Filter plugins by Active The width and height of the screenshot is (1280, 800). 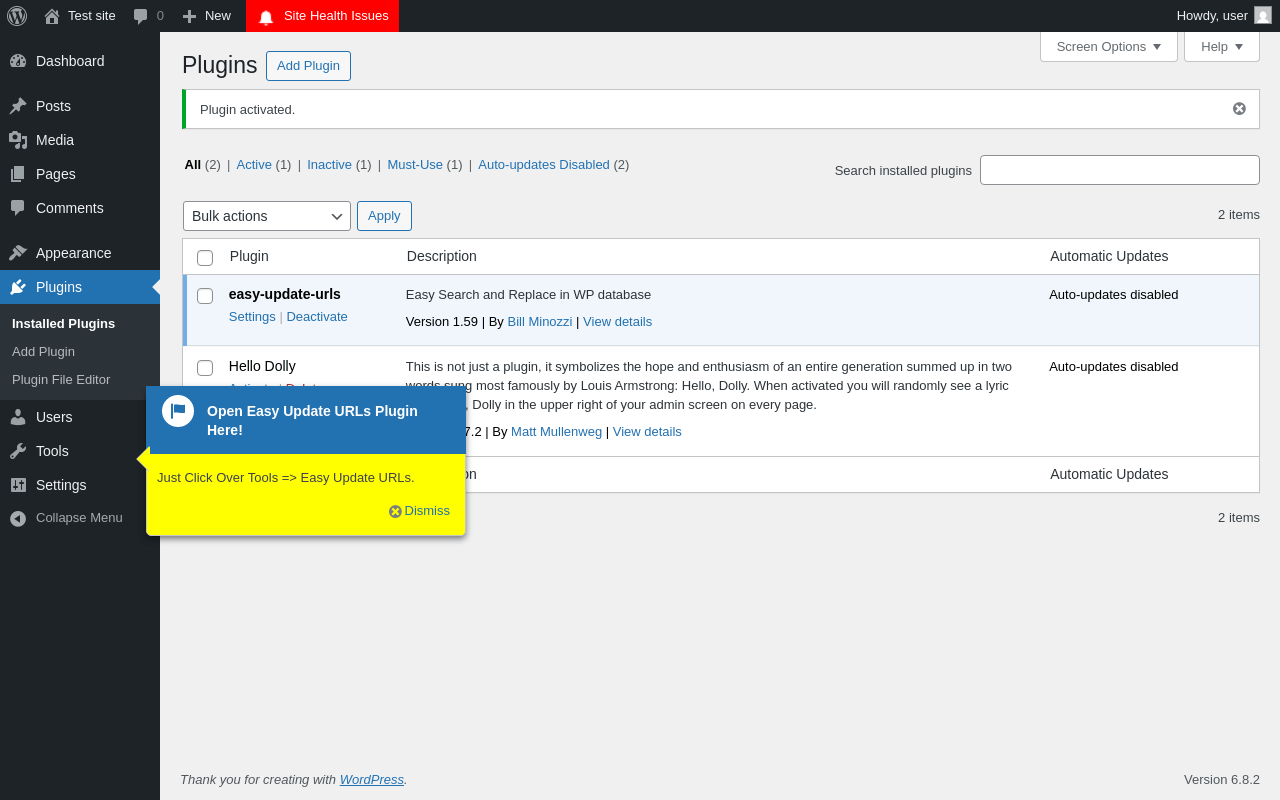click(x=254, y=164)
